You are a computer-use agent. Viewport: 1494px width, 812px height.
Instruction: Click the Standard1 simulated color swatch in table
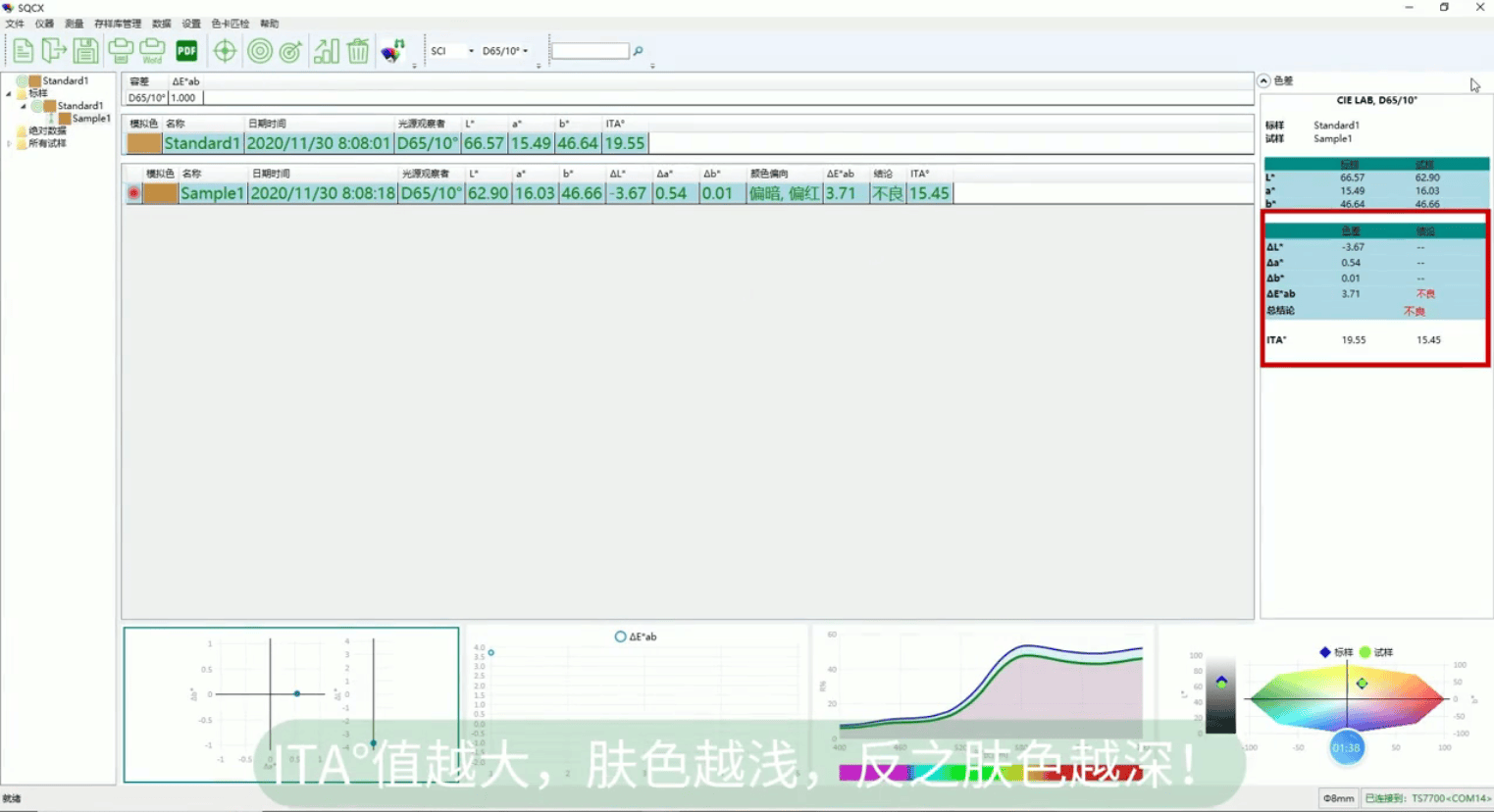[144, 143]
